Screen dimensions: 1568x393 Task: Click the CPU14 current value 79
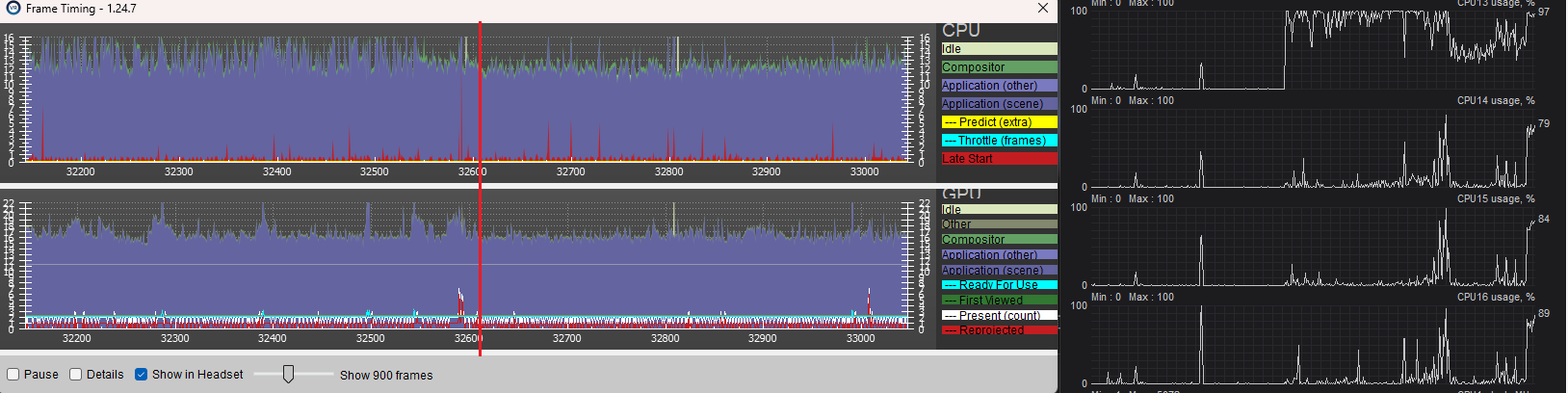pos(1544,123)
